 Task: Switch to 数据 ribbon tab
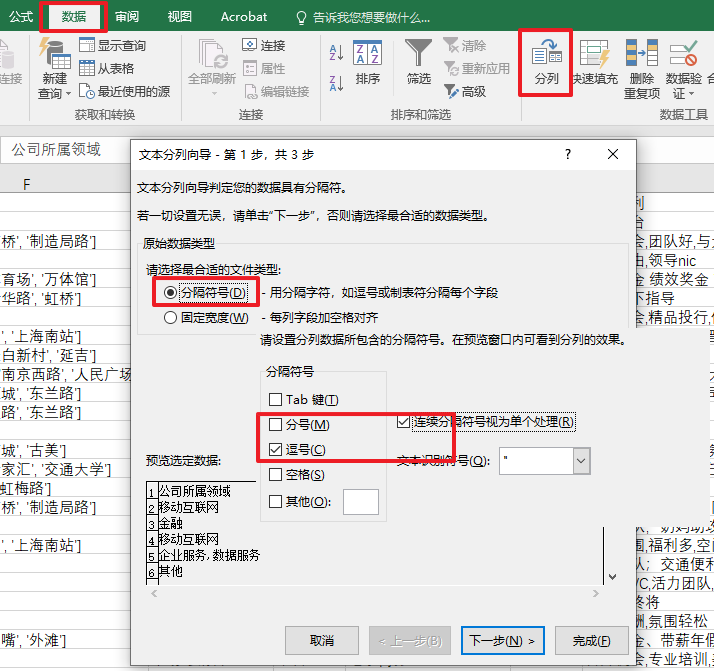(74, 17)
